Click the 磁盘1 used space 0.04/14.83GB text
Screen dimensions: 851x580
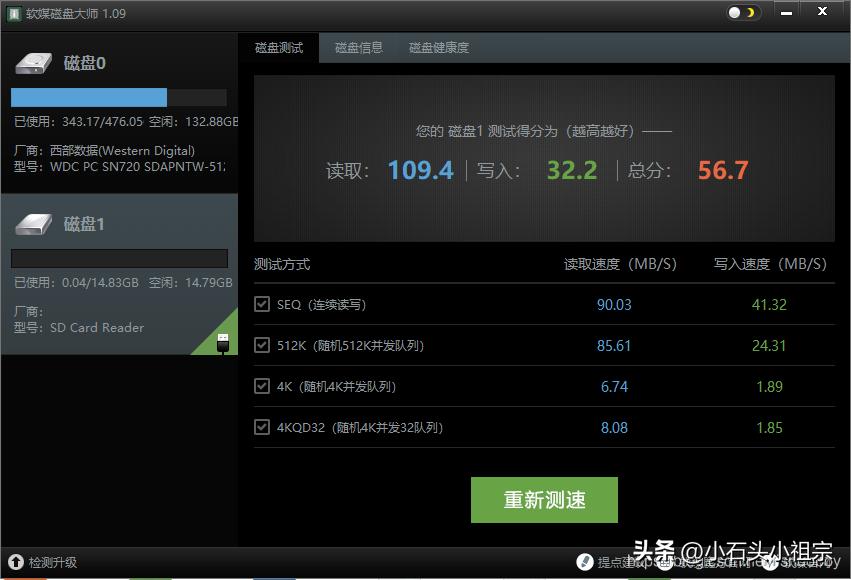point(77,282)
